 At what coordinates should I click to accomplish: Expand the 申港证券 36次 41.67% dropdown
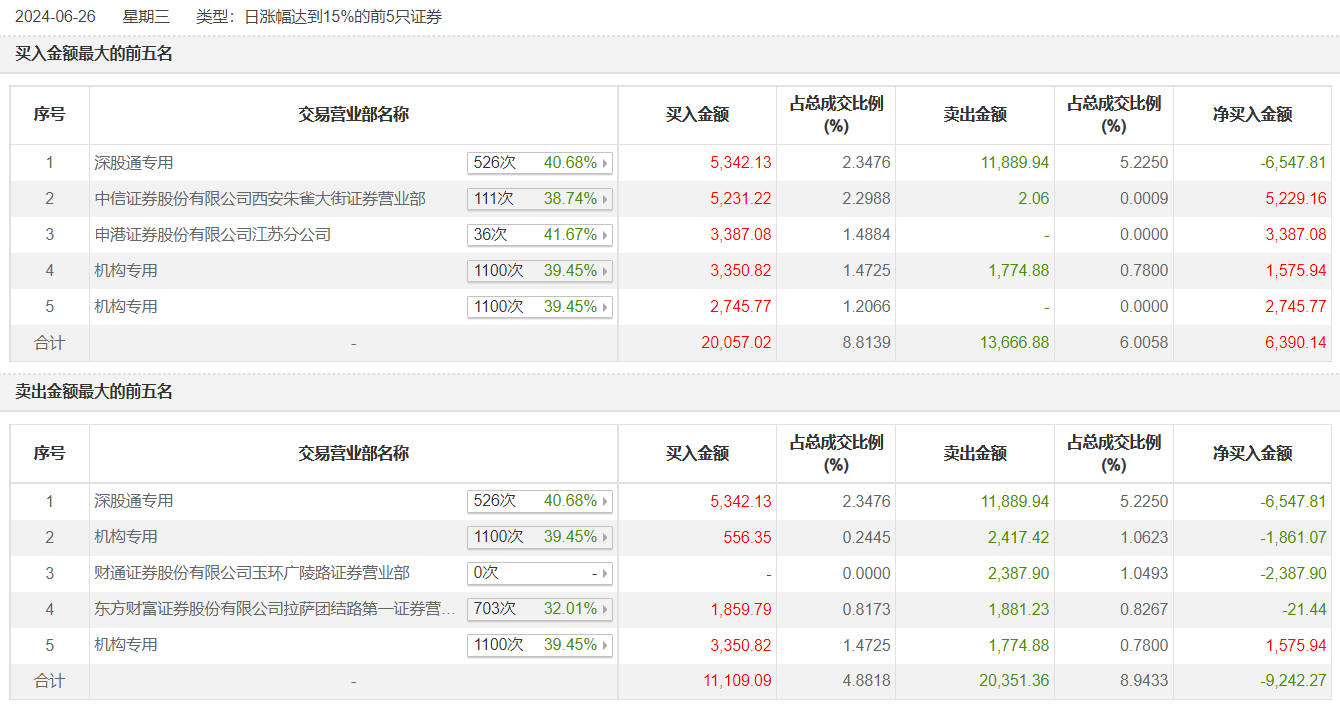pyautogui.click(x=540, y=235)
